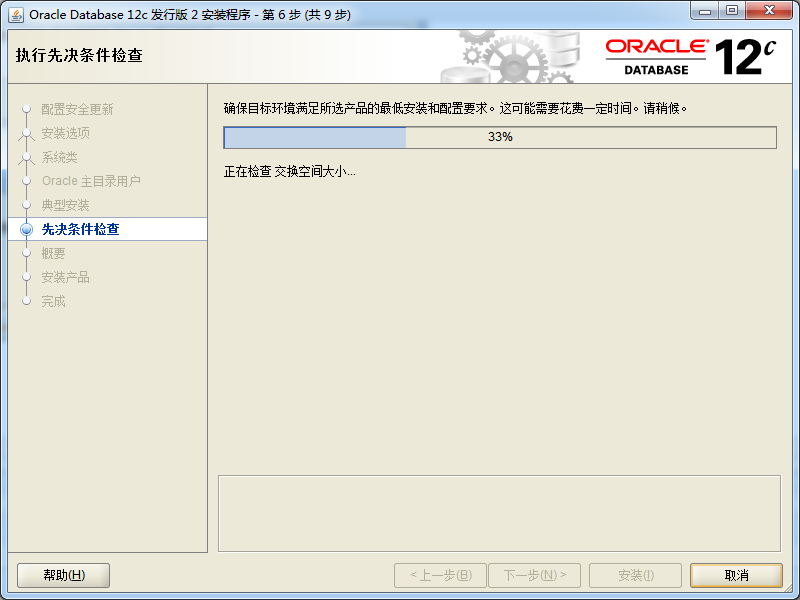Click the 执行先决条件检查 page heading
The height and width of the screenshot is (600, 800).
pos(79,55)
